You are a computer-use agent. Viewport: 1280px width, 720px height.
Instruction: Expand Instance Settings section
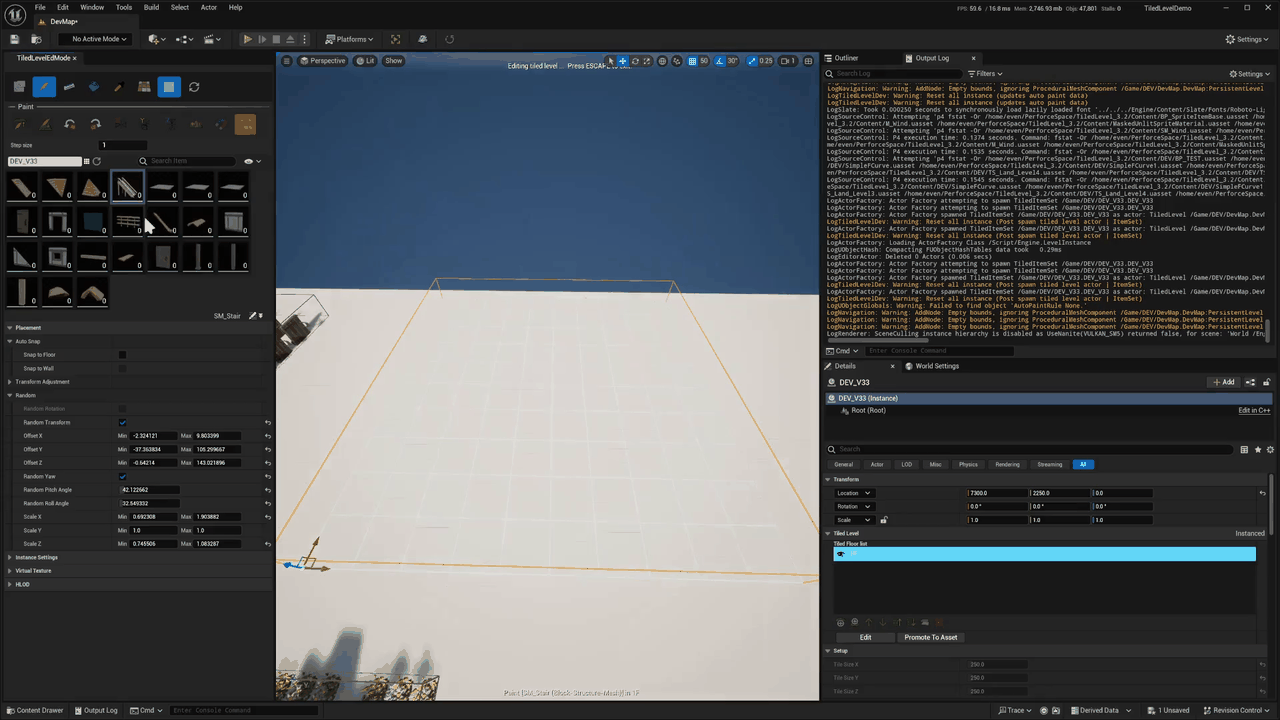pyautogui.click(x=10, y=557)
